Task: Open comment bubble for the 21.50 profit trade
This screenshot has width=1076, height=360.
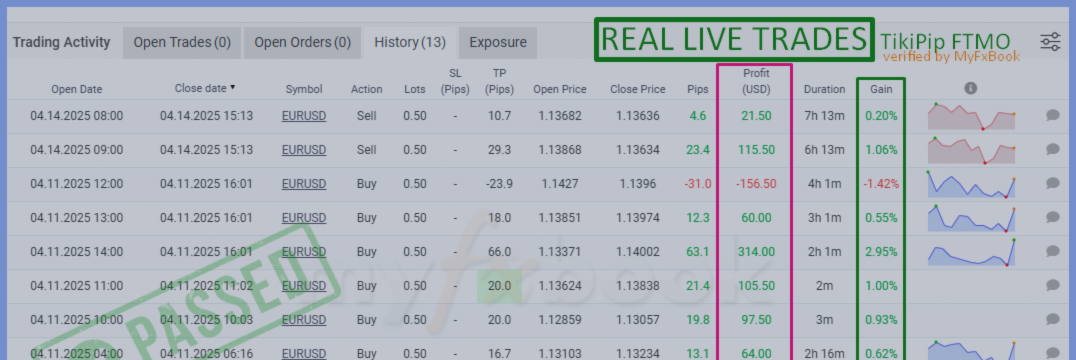Action: 1053,116
